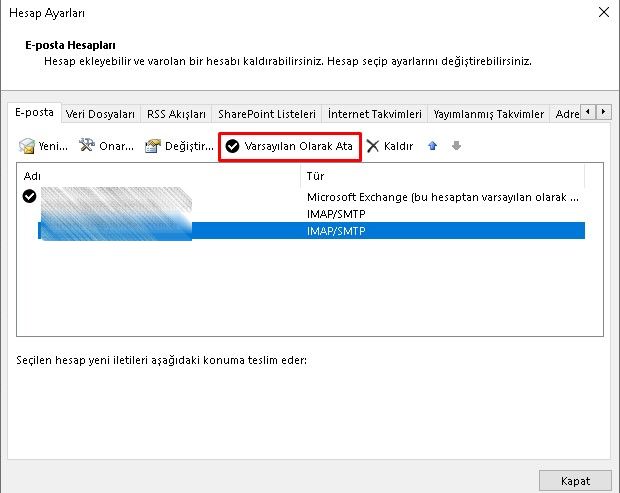Select the SharePoint Listeleri tab
Screen dimensions: 620x493
coord(267,114)
